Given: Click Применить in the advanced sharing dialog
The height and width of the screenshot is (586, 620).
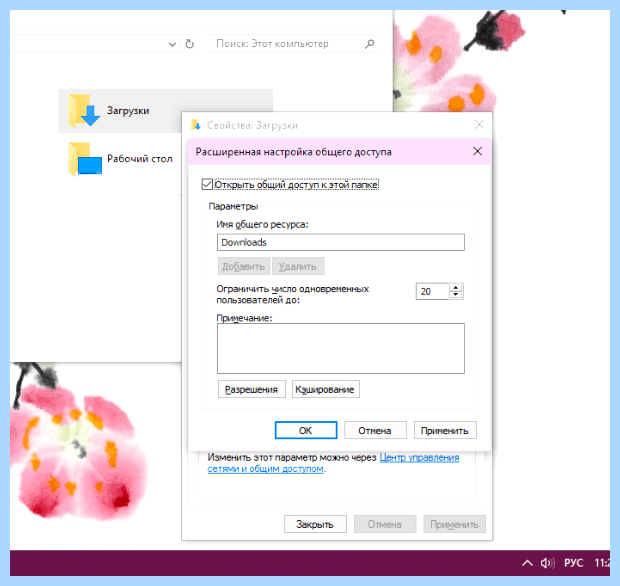Looking at the screenshot, I should coord(445,430).
